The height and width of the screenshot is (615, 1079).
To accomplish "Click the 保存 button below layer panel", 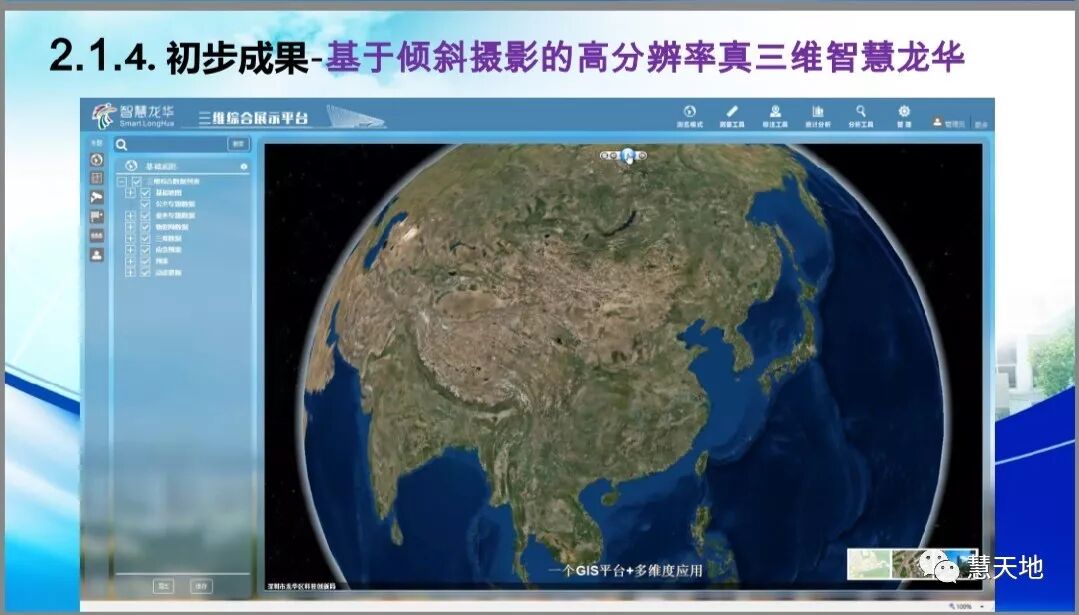I will coord(201,586).
